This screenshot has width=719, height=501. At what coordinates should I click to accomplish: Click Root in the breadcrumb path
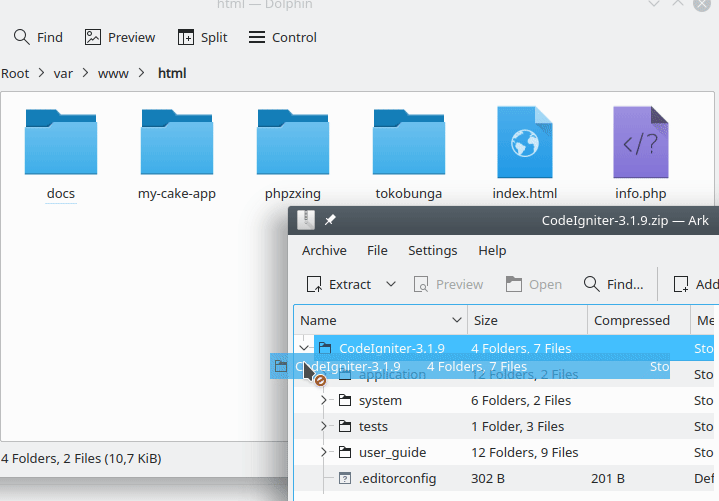pyautogui.click(x=15, y=73)
